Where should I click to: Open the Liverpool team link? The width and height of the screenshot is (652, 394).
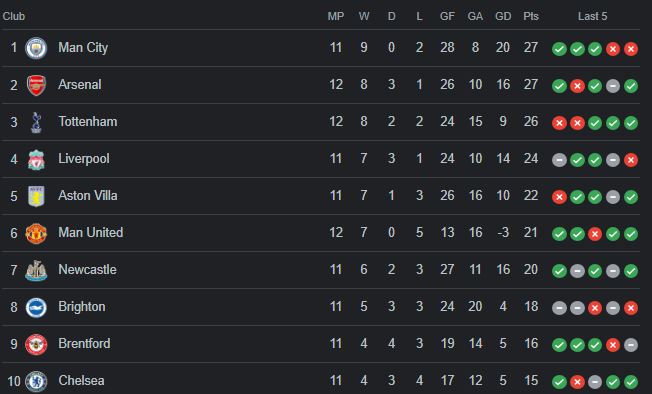(84, 158)
